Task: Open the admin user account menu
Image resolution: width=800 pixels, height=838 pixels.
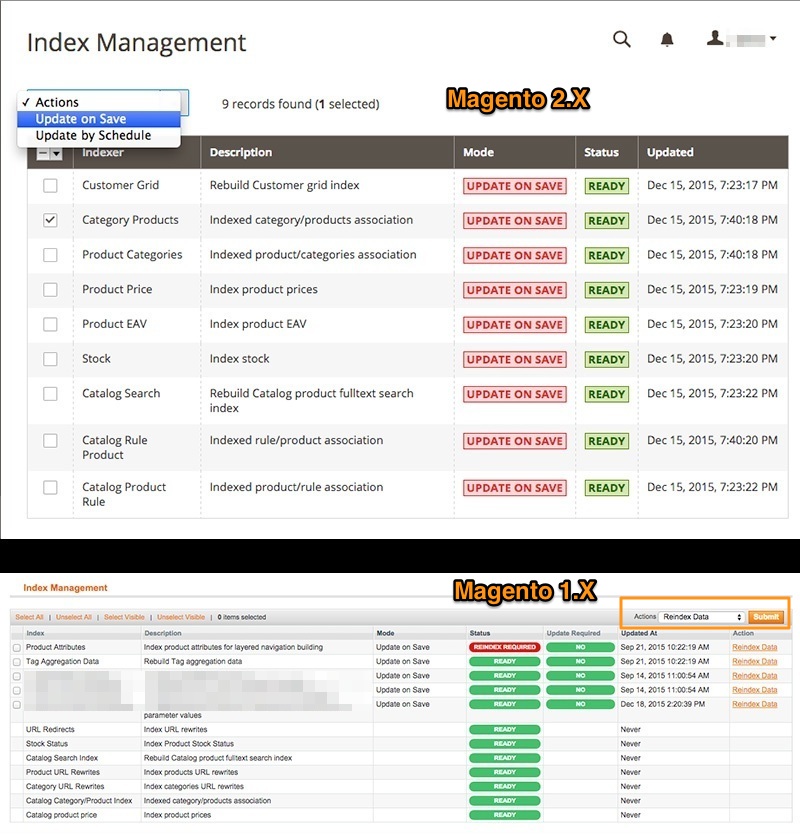Action: [x=742, y=39]
